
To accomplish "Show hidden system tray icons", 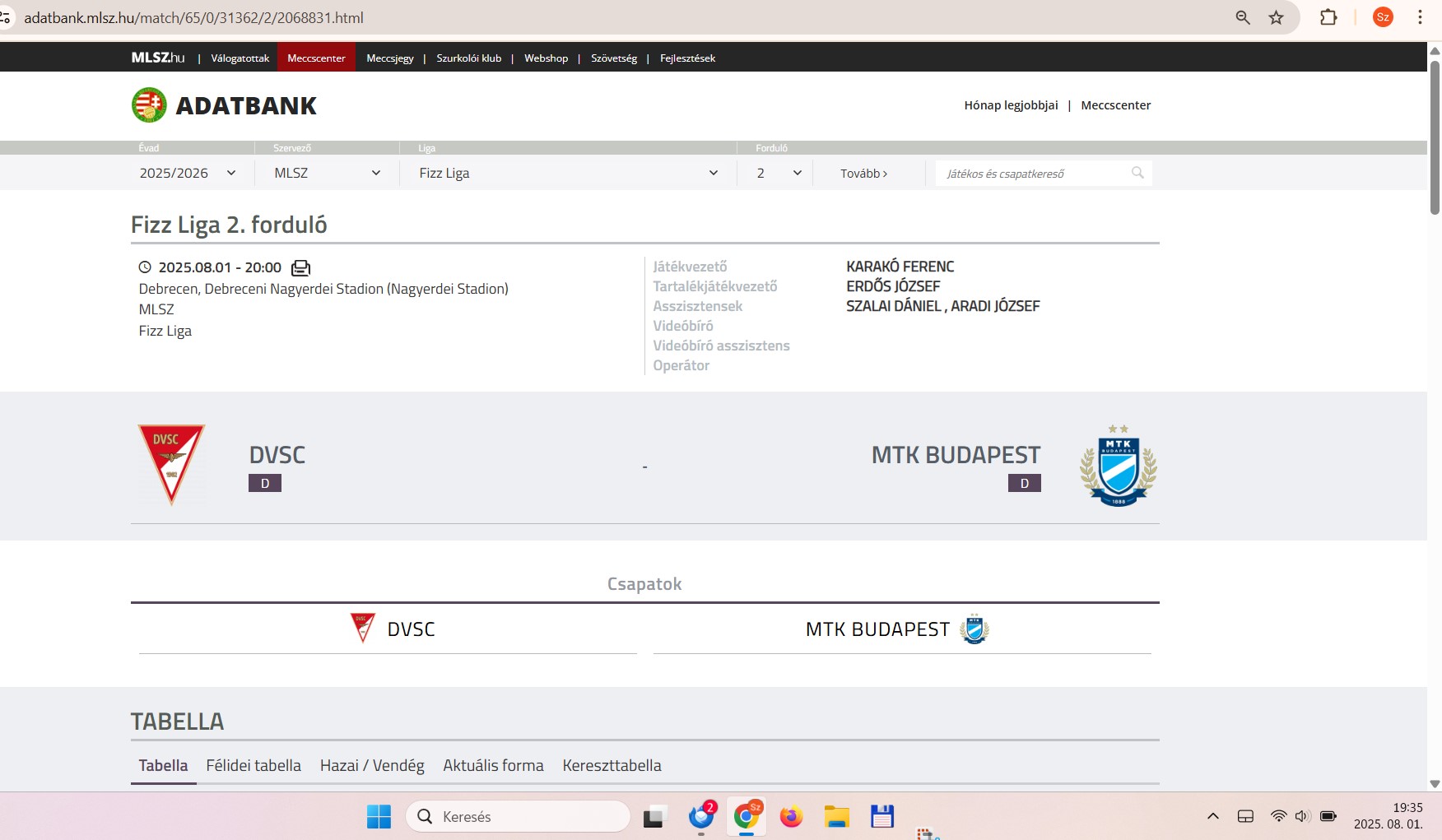I will pyautogui.click(x=1212, y=816).
